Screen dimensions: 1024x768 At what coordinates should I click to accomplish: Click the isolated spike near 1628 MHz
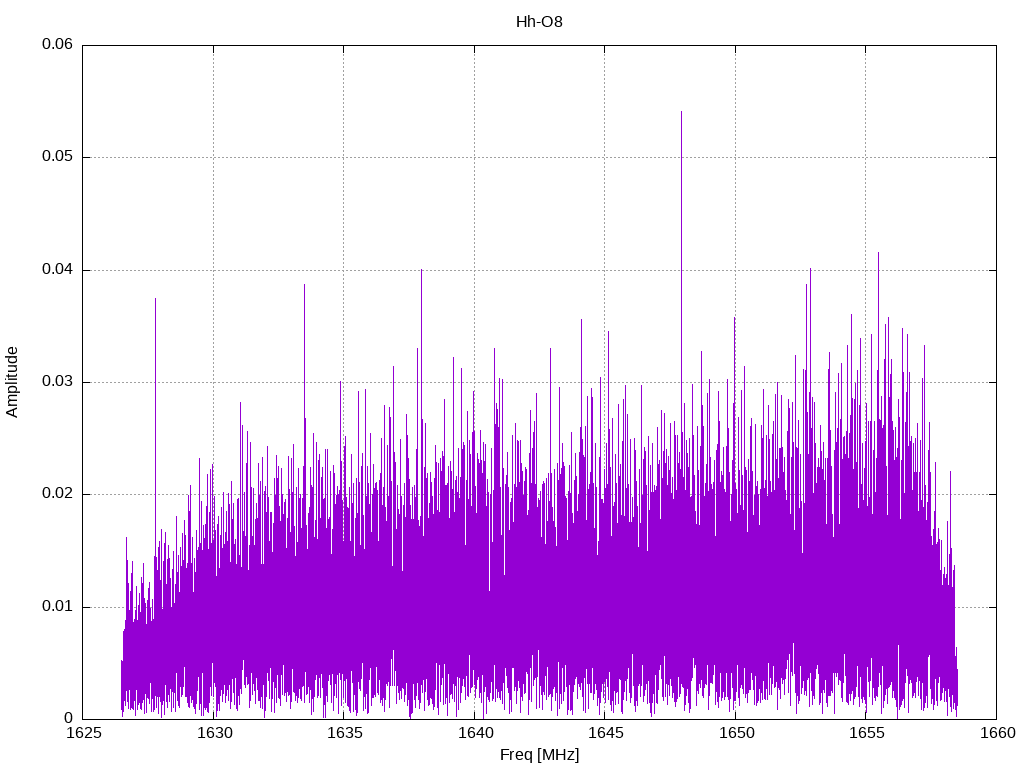(x=155, y=300)
